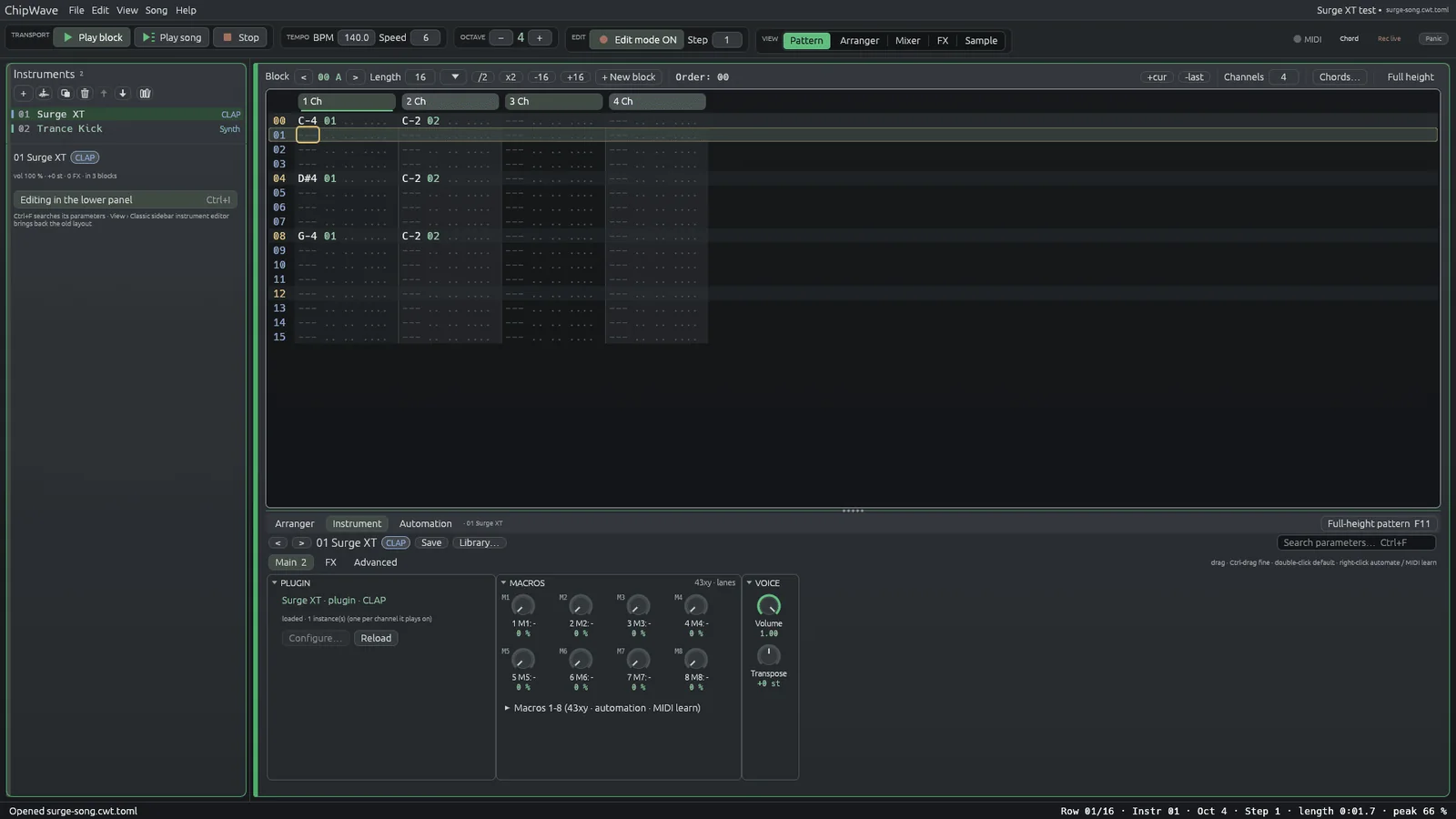Open the Song menu
The width and height of the screenshot is (1456, 819).
point(157,10)
